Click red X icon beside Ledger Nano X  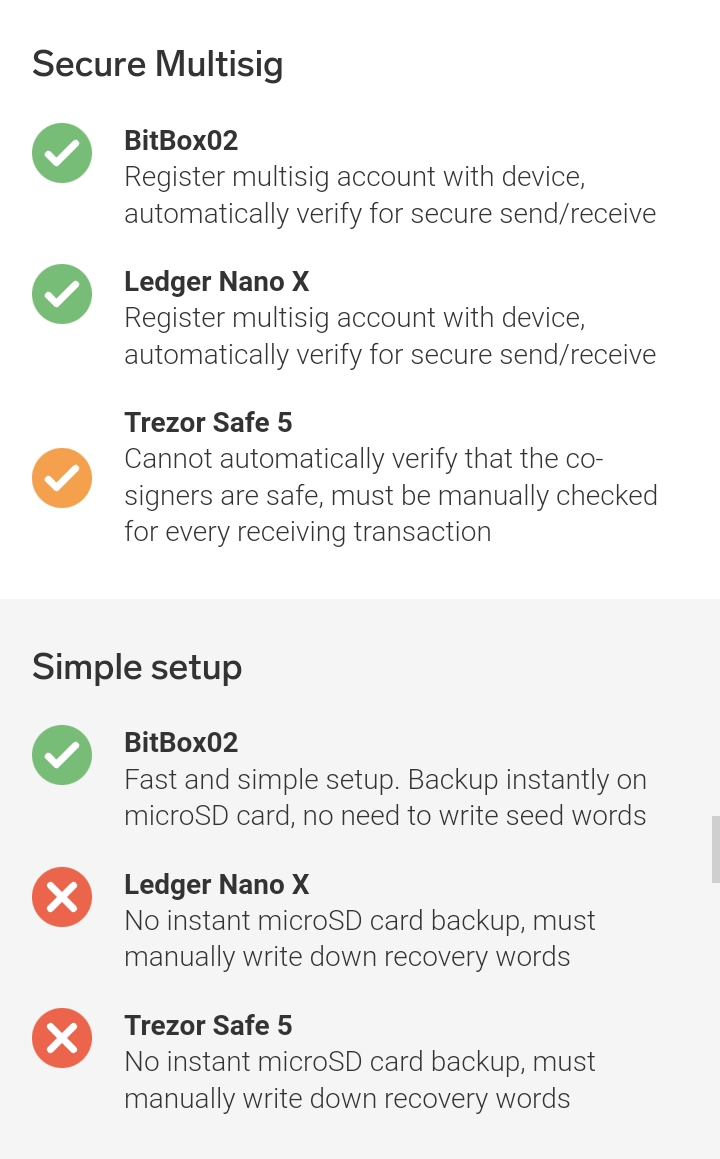[62, 897]
